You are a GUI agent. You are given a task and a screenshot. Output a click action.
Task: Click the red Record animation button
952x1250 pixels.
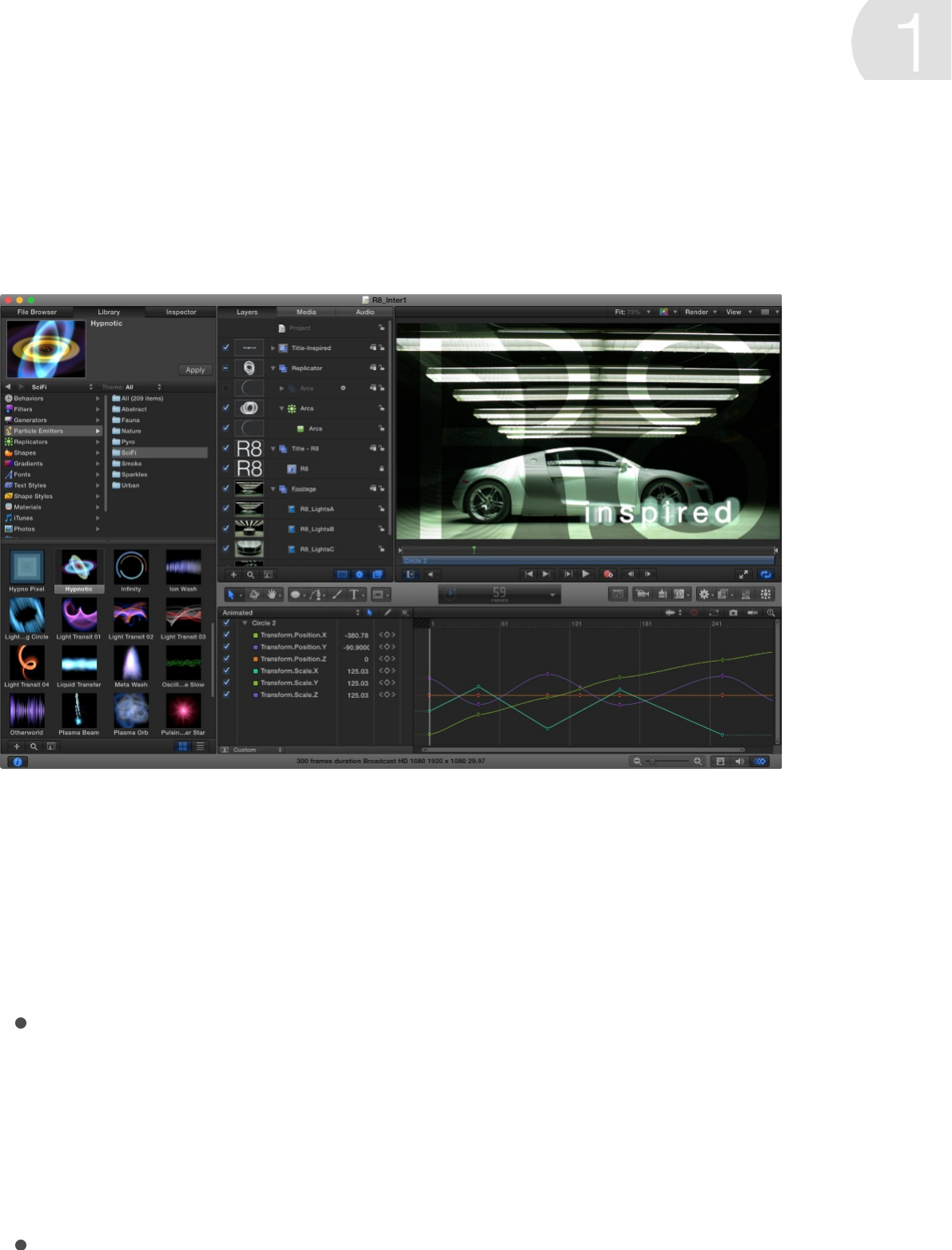(607, 574)
